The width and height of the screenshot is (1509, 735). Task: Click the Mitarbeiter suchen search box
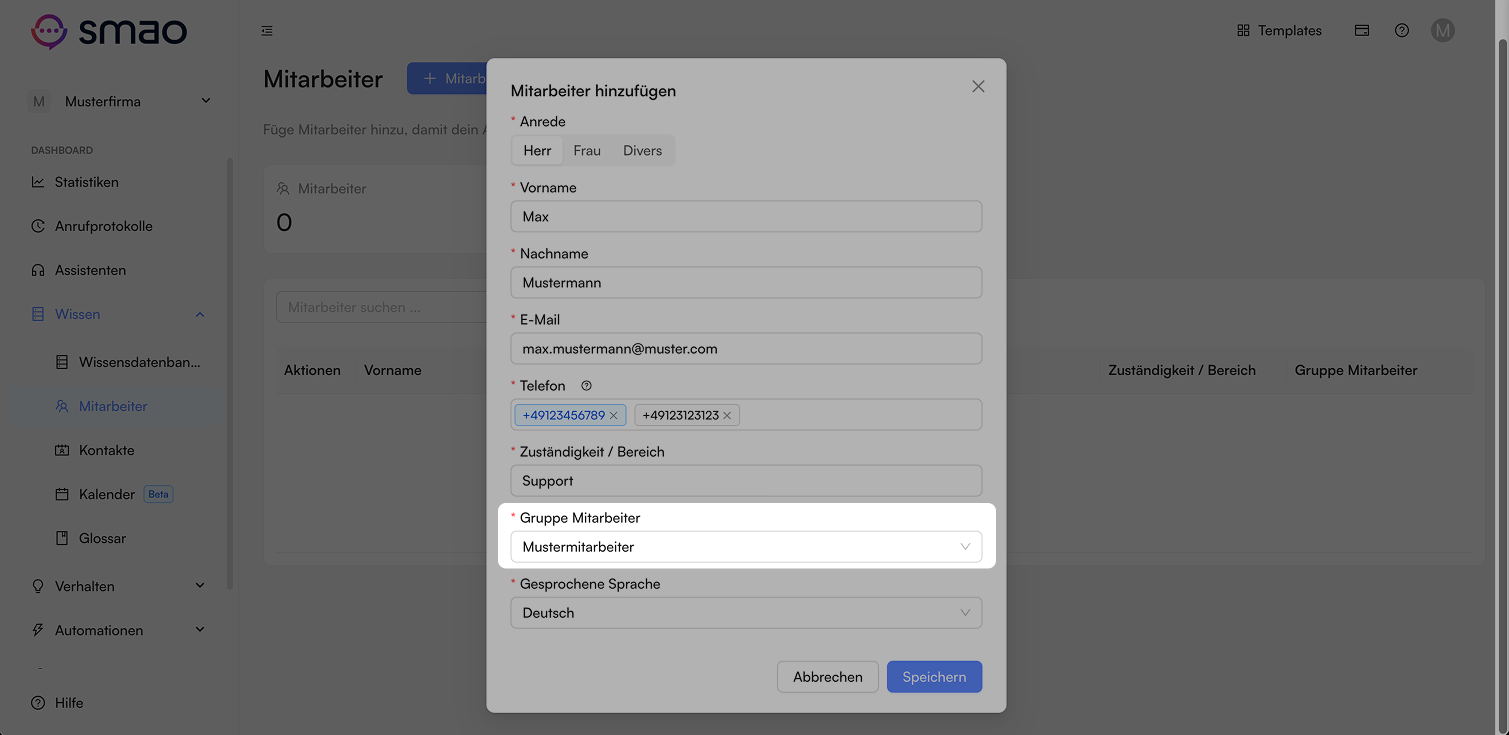click(x=382, y=307)
